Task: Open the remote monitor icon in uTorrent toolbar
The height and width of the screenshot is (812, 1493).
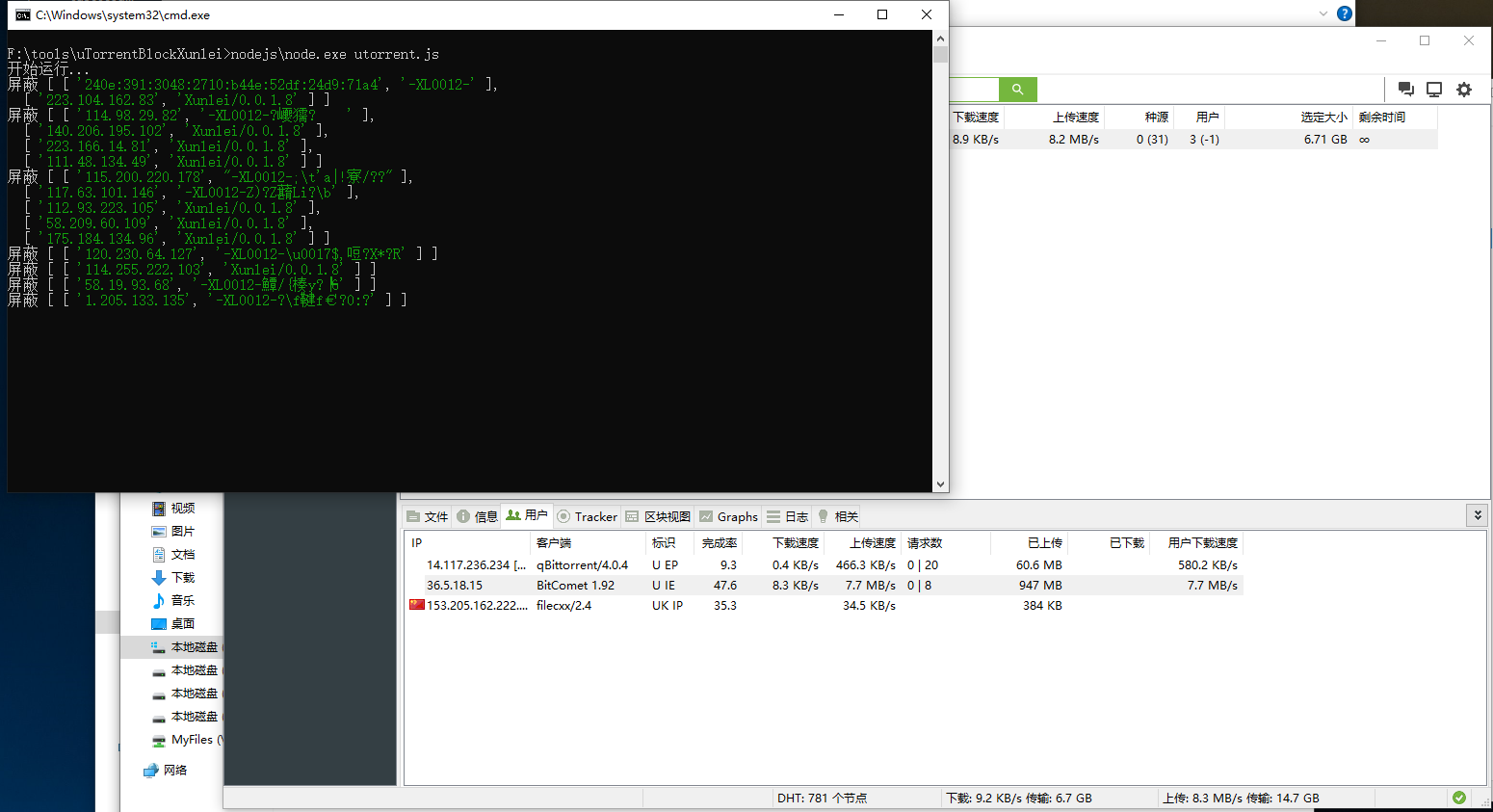Action: 1434,90
